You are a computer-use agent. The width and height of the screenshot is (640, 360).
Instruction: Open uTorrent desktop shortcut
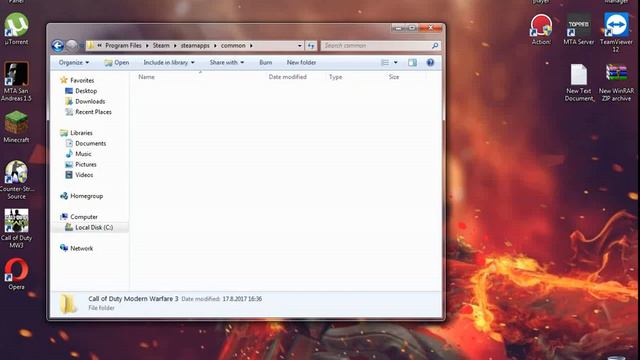[16, 29]
